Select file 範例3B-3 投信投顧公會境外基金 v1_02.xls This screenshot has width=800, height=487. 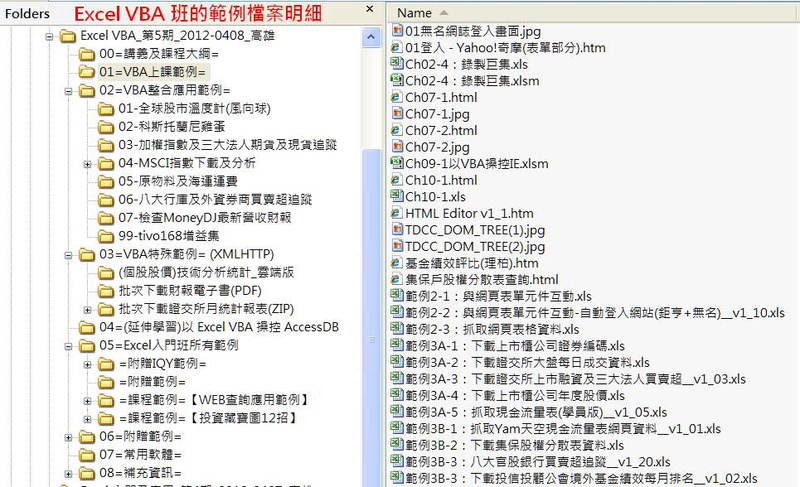click(x=581, y=478)
